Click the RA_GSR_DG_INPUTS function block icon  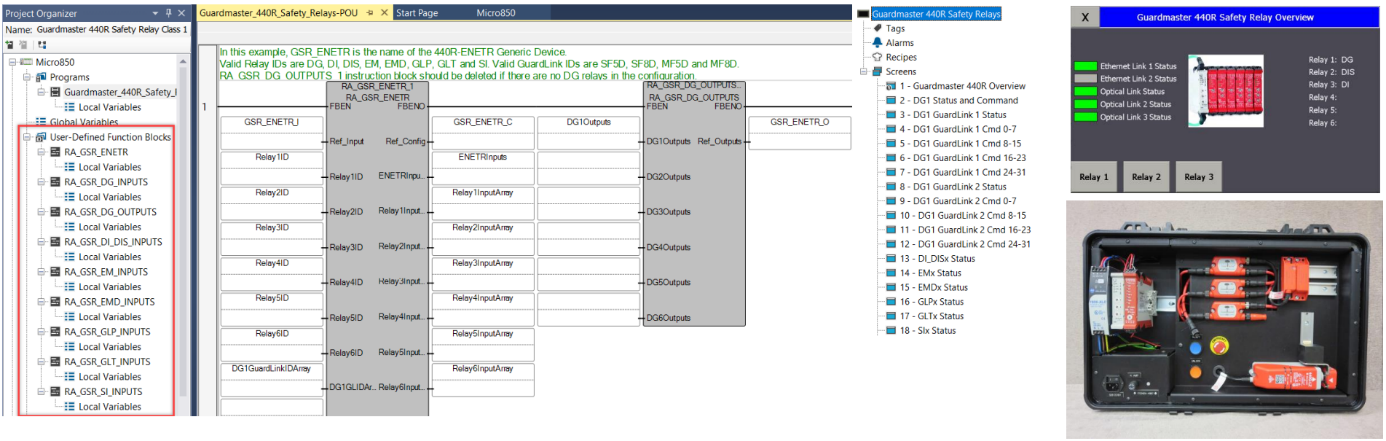(55, 182)
